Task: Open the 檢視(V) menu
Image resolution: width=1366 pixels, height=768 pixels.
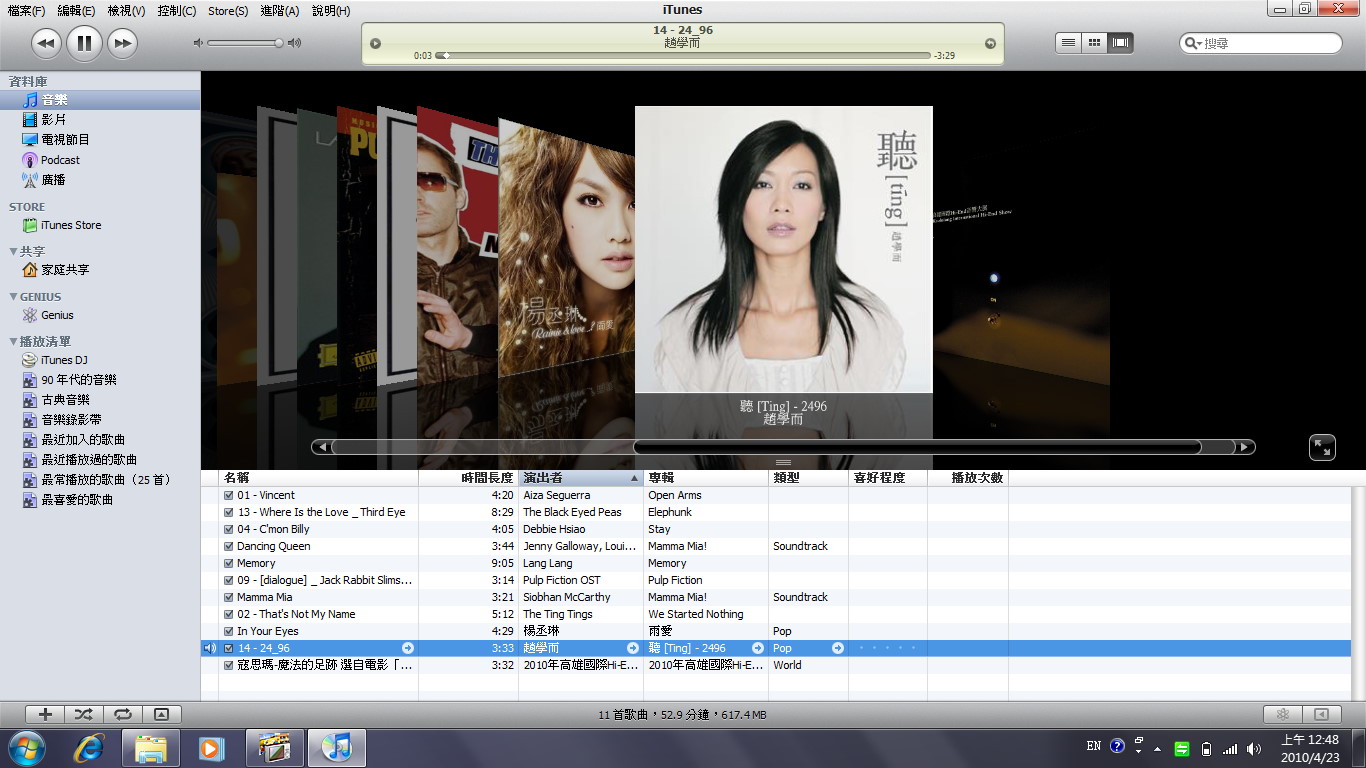Action: pos(126,11)
